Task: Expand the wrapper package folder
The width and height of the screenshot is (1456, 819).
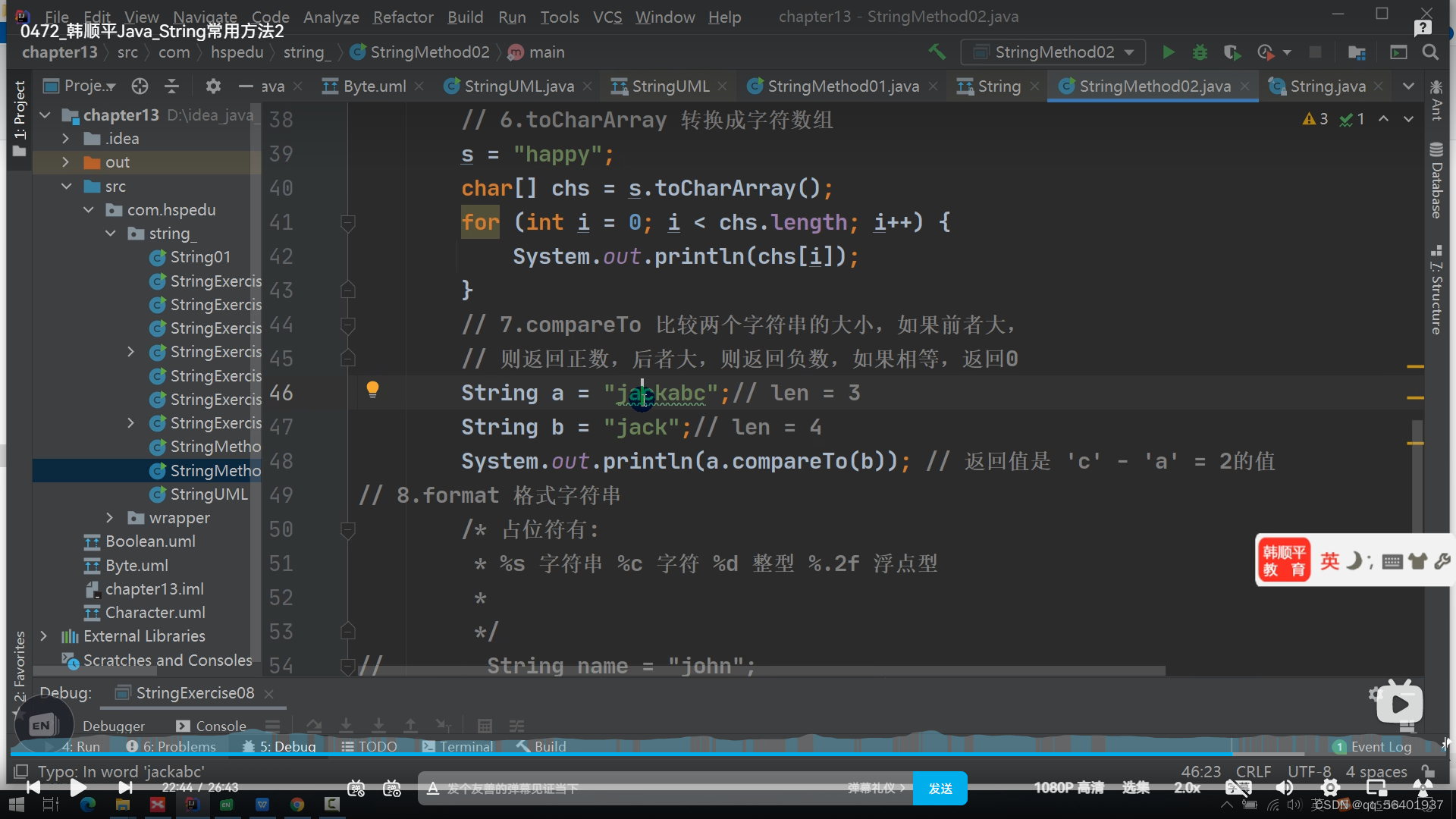Action: (110, 518)
